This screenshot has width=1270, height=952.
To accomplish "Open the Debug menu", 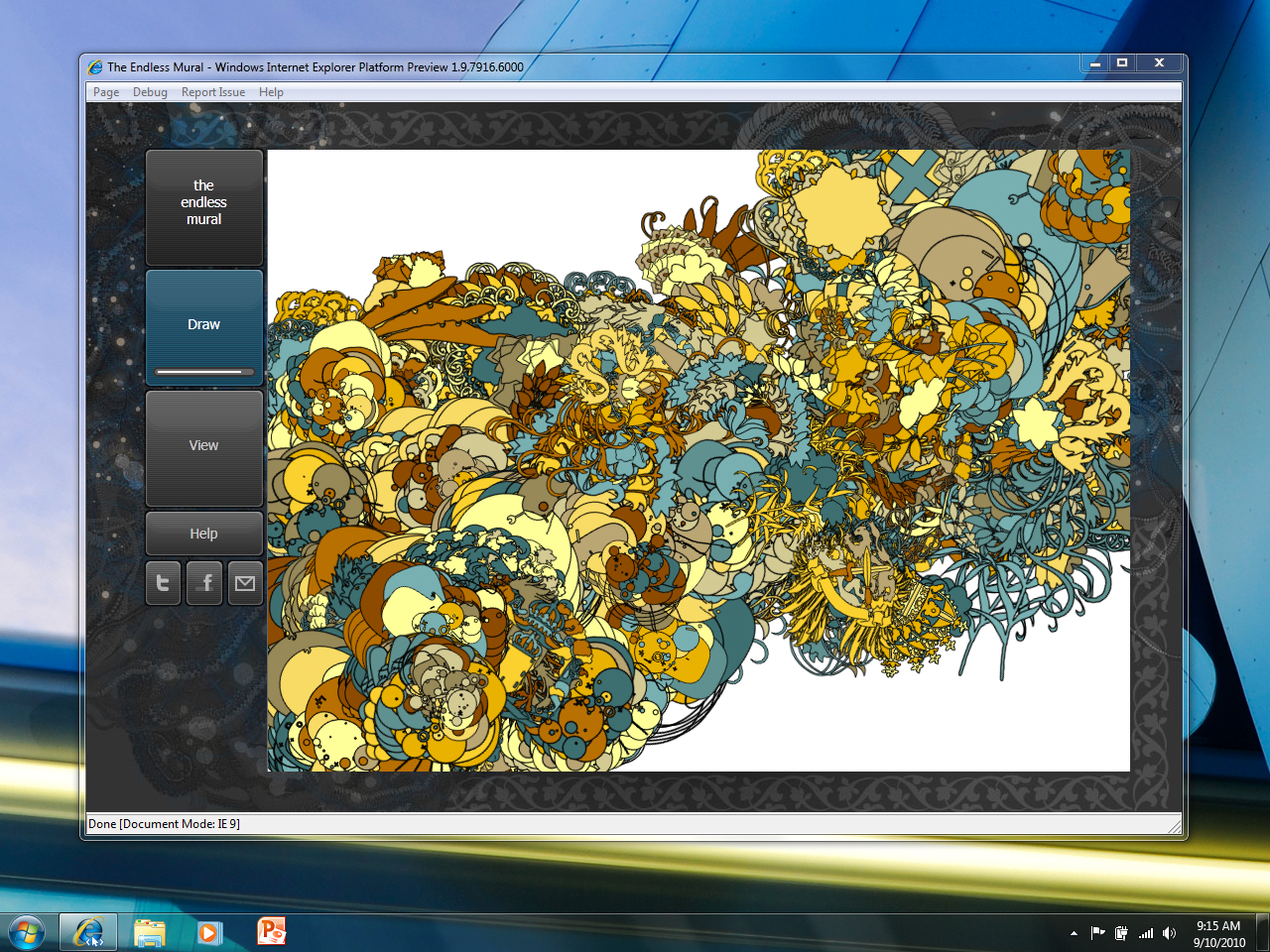I will (x=150, y=92).
